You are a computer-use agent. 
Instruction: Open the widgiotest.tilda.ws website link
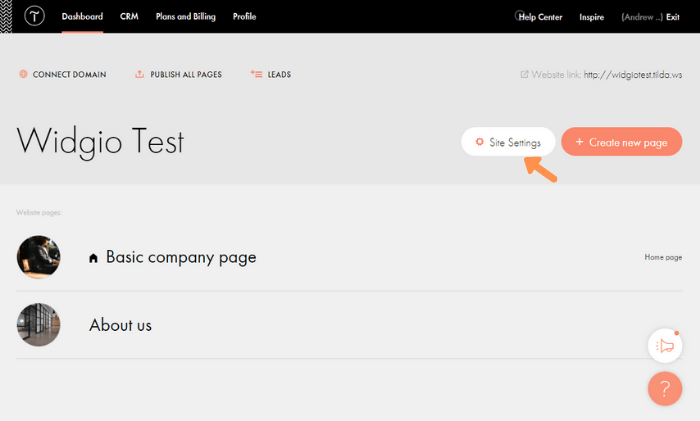coord(633,75)
